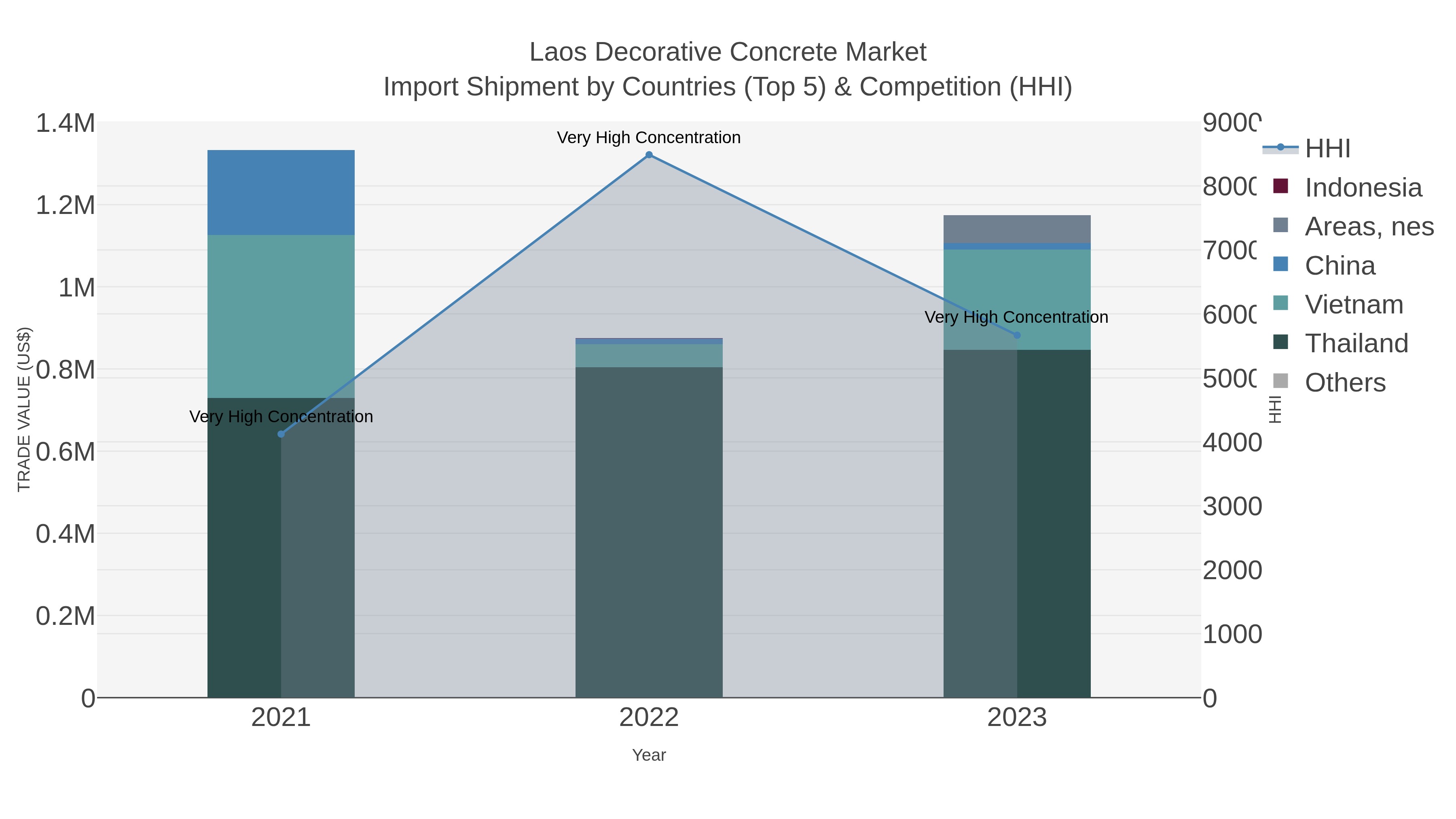Viewport: 1456px width, 819px height.
Task: Click the Areas, nes slate legend swatch
Action: pos(1281,225)
